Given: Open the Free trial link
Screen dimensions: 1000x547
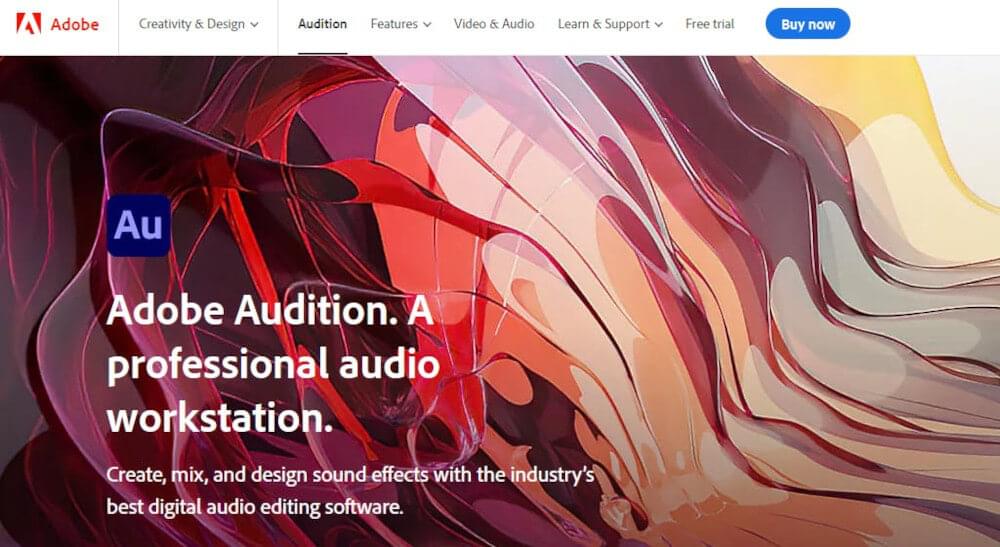Looking at the screenshot, I should click(710, 24).
